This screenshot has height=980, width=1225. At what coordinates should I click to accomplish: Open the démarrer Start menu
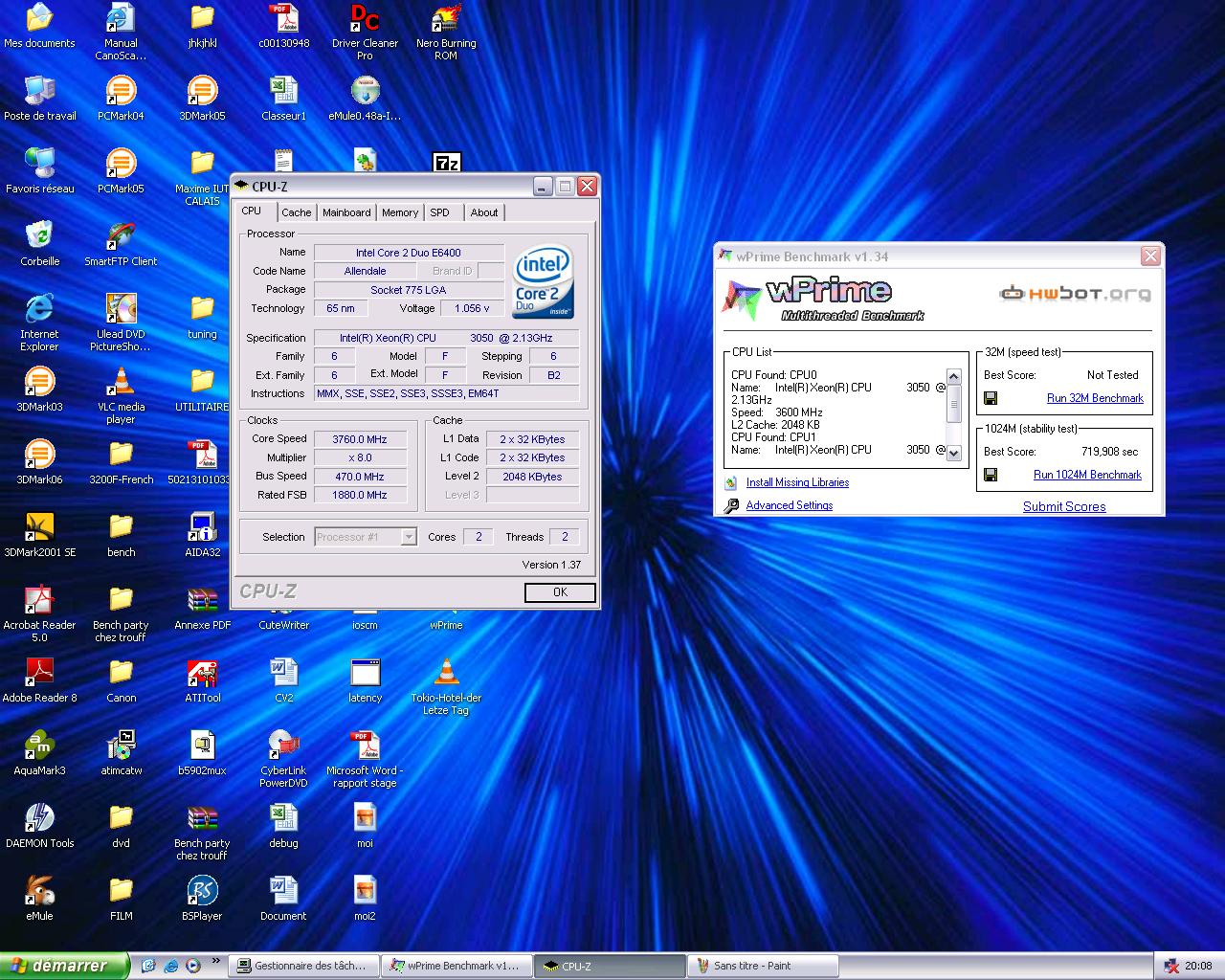[x=64, y=966]
